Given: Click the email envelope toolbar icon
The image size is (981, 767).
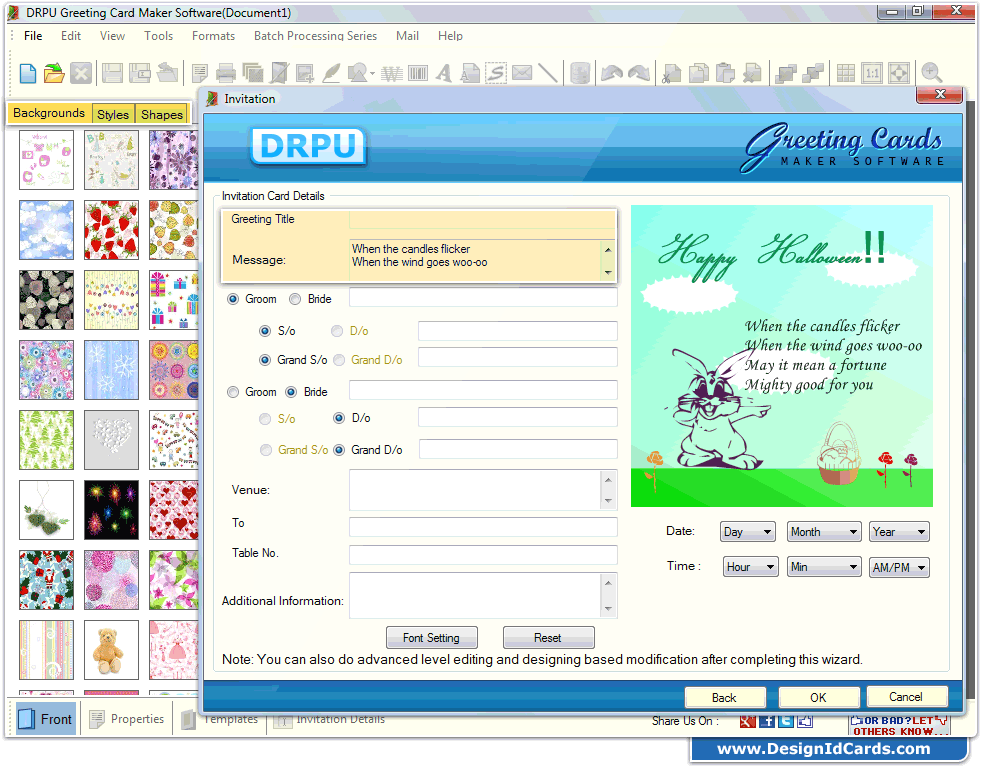Looking at the screenshot, I should click(522, 73).
